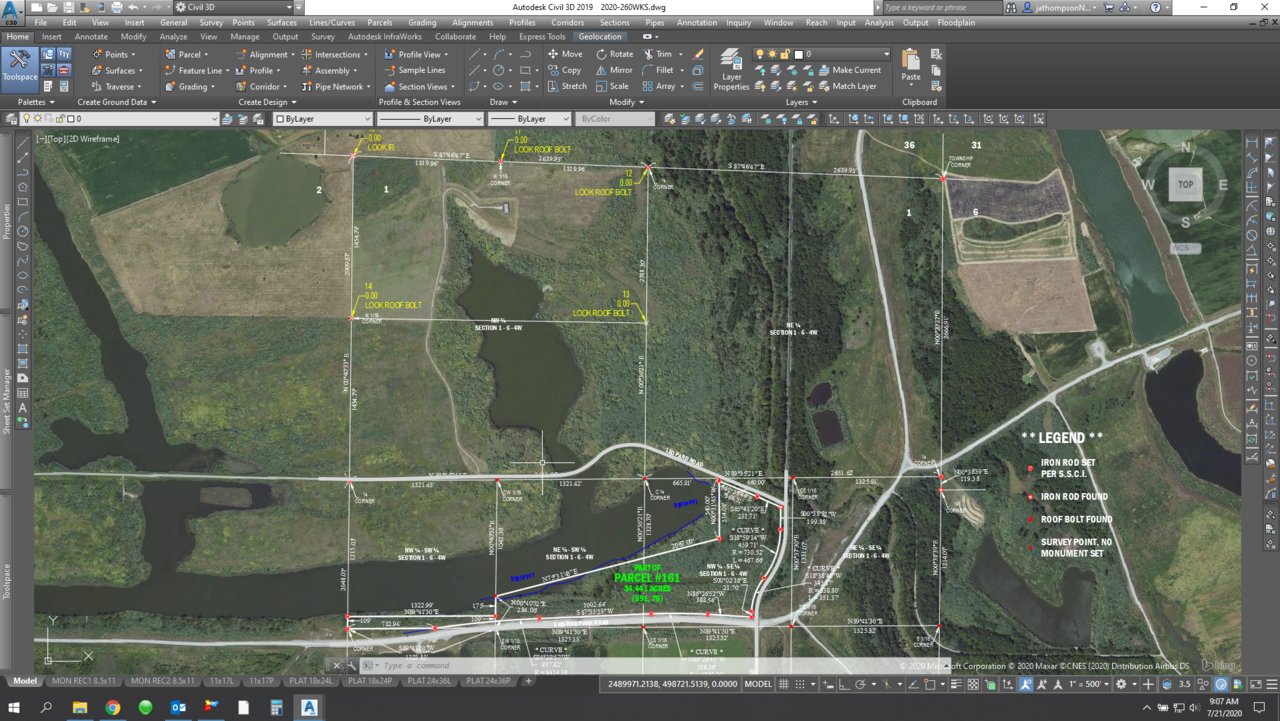Toggle grid display in status bar

(785, 684)
